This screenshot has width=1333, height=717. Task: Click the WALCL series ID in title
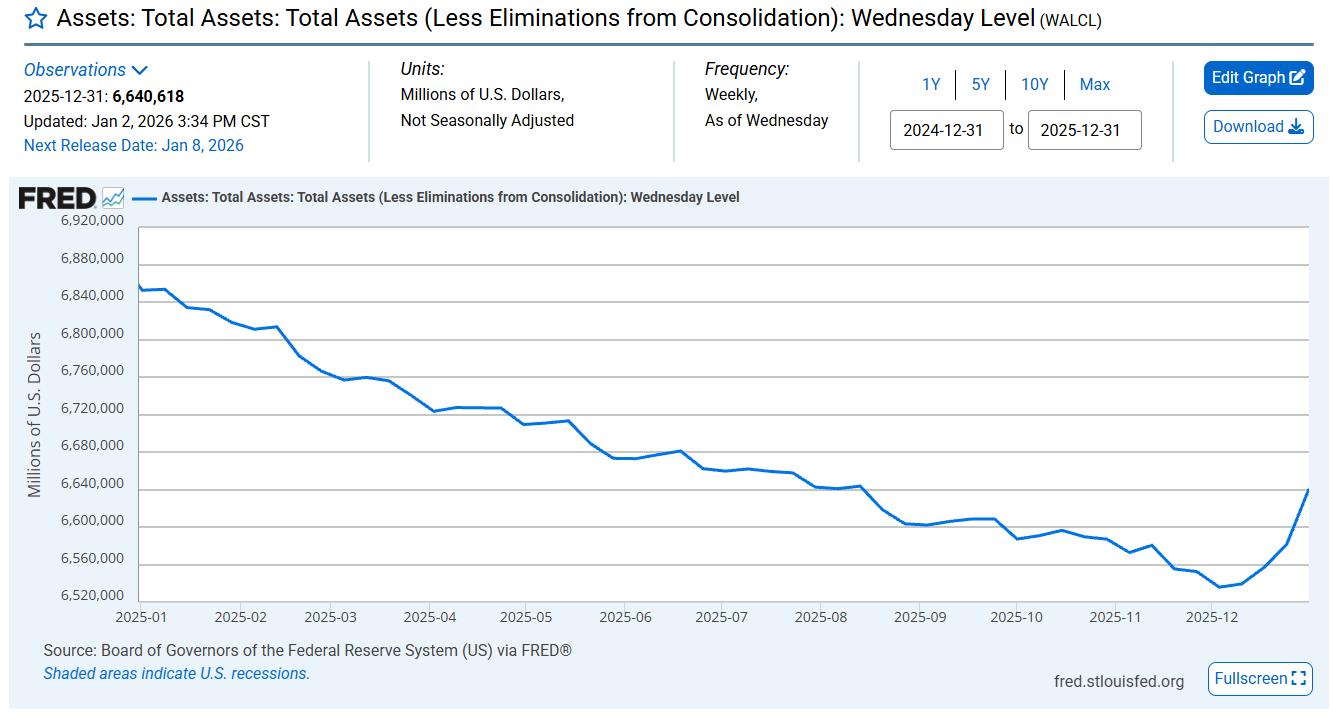[x=1071, y=21]
